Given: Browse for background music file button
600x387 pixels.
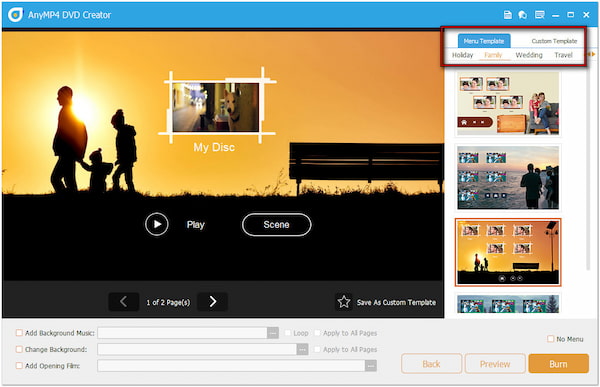Looking at the screenshot, I should (x=273, y=333).
